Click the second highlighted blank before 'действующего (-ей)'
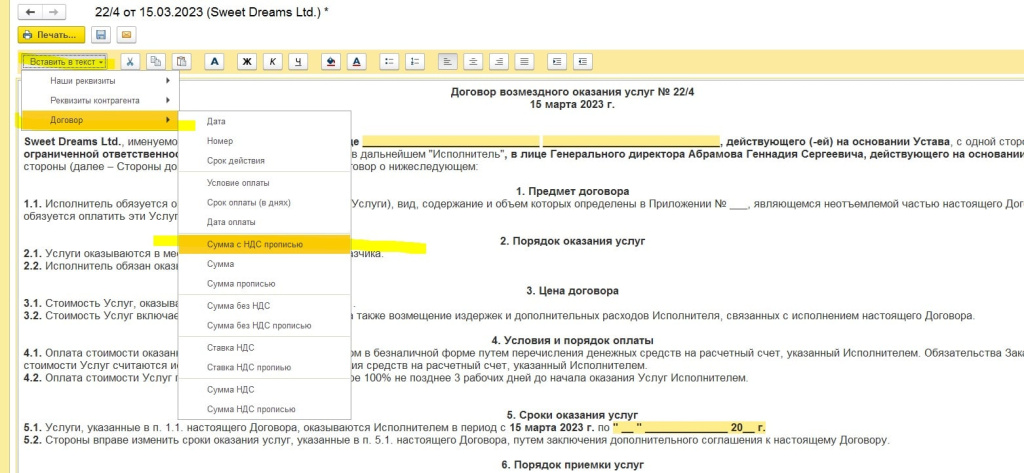 pos(631,142)
